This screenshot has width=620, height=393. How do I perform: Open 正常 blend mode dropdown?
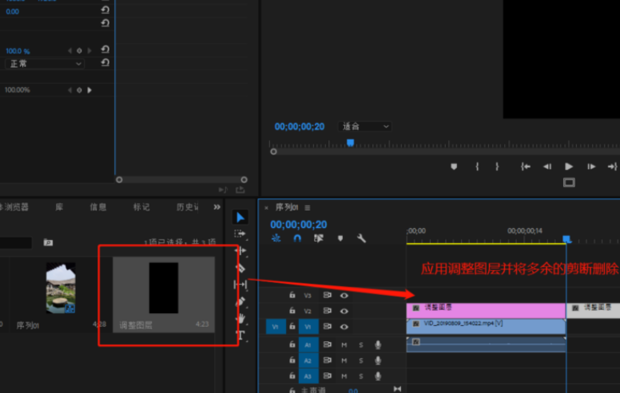tap(44, 64)
